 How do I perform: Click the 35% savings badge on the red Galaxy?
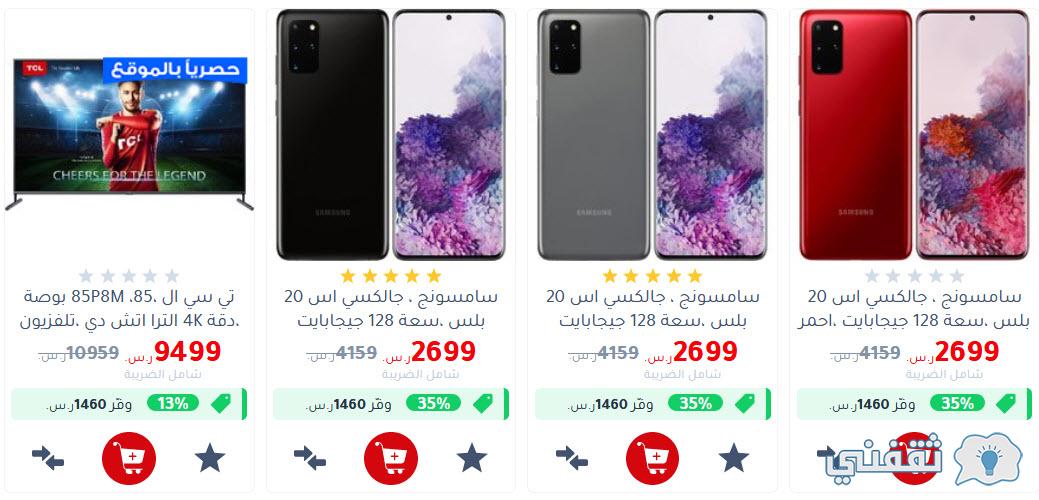[x=957, y=403]
